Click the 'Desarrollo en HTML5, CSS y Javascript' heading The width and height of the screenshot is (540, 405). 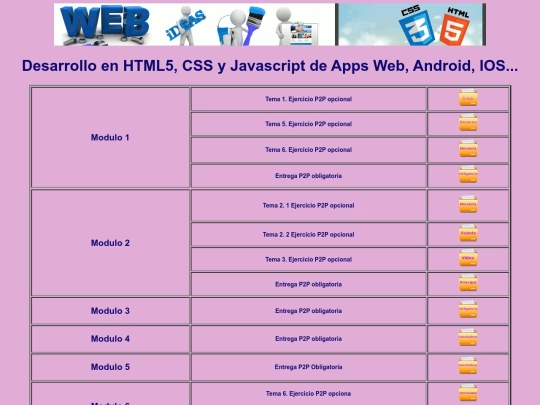point(270,66)
